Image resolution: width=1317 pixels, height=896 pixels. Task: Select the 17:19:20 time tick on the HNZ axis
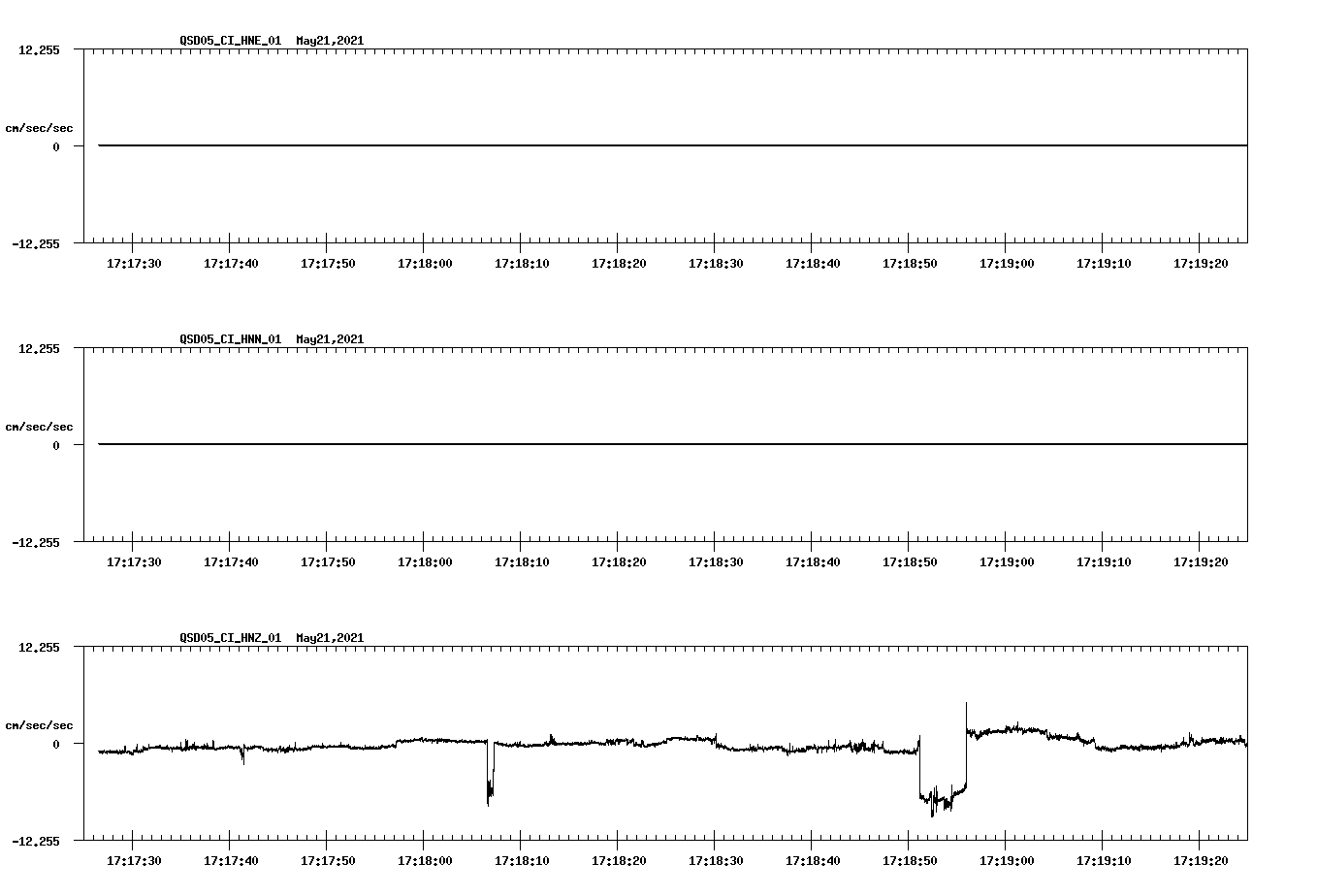[x=1200, y=858]
